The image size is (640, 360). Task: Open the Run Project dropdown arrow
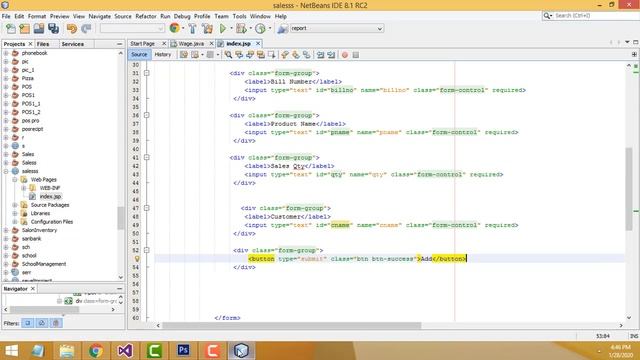tap(231, 29)
